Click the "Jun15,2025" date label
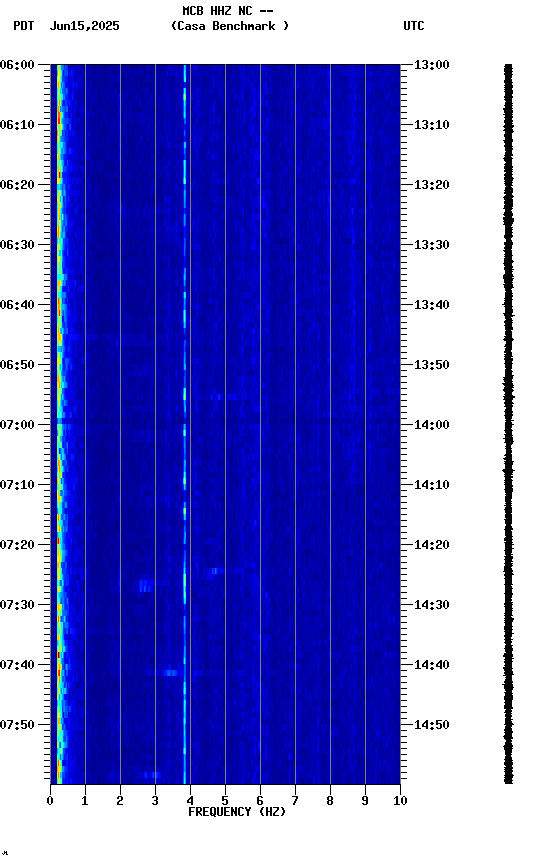The height and width of the screenshot is (864, 552). (84, 26)
